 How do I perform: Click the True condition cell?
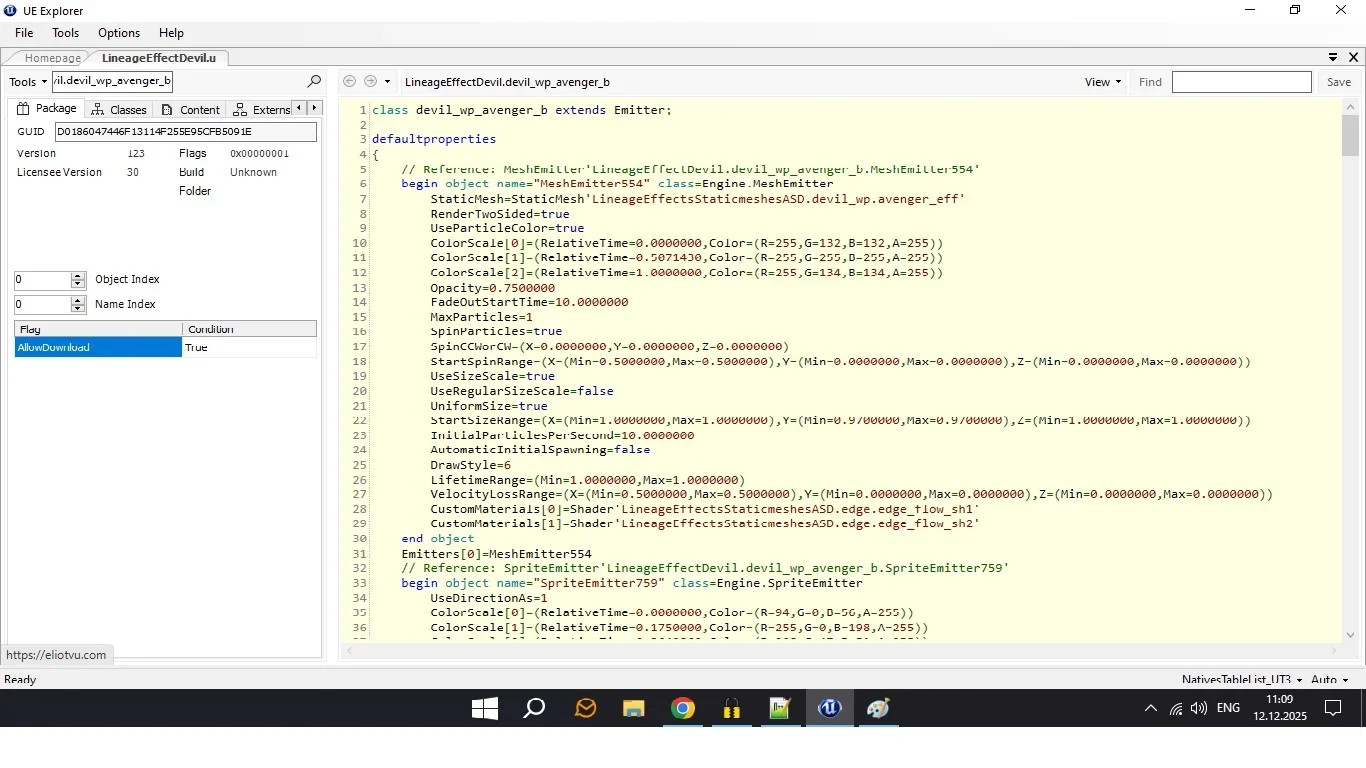[x=250, y=347]
